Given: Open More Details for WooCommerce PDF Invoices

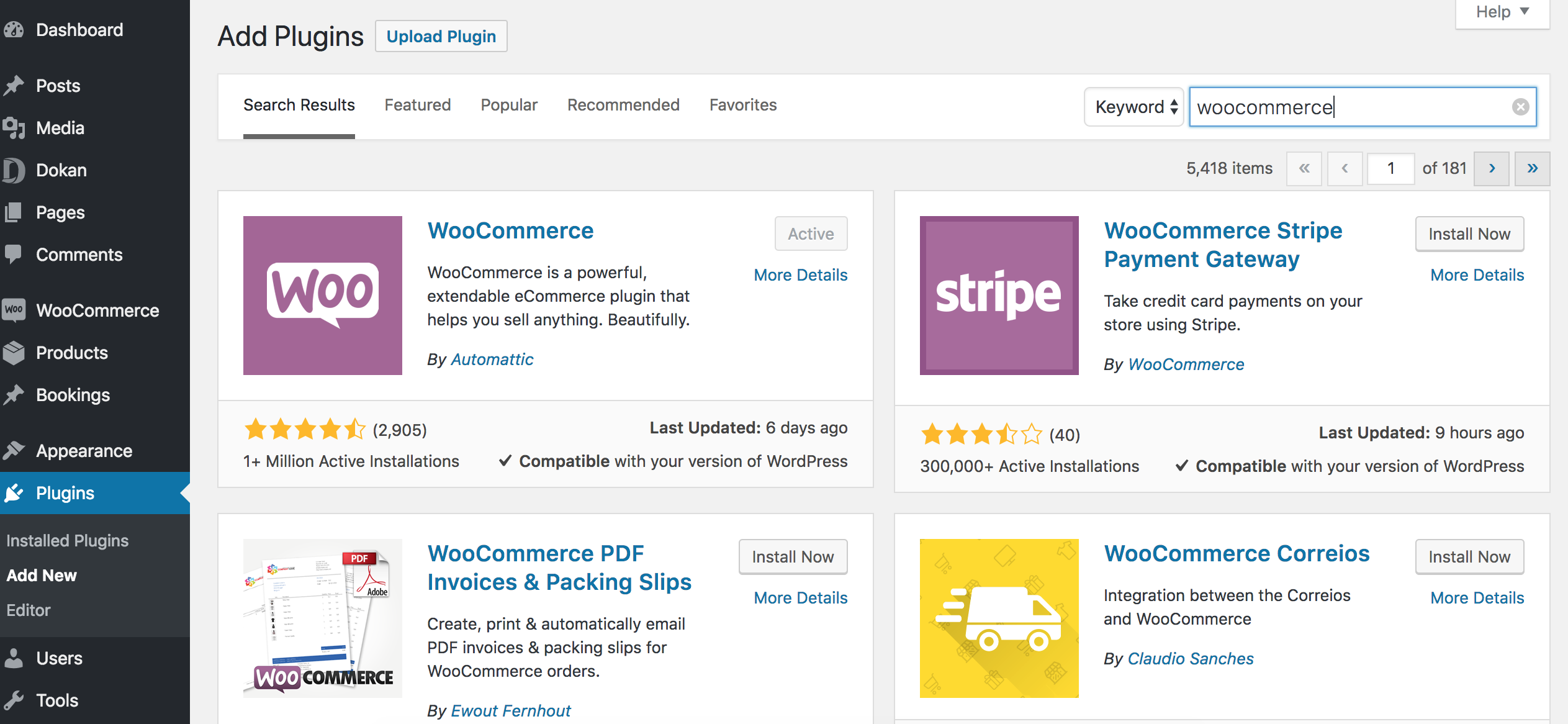Looking at the screenshot, I should point(800,597).
